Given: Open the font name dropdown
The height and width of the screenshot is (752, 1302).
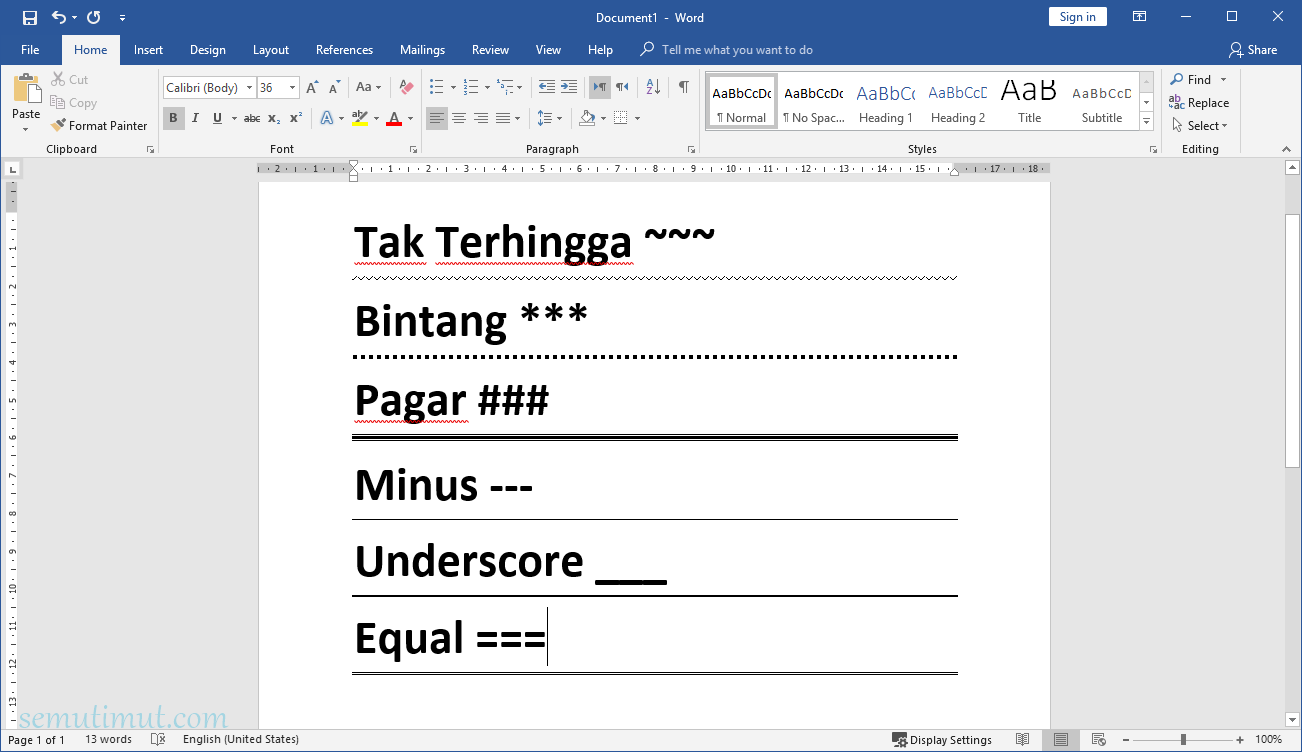Looking at the screenshot, I should pyautogui.click(x=249, y=88).
